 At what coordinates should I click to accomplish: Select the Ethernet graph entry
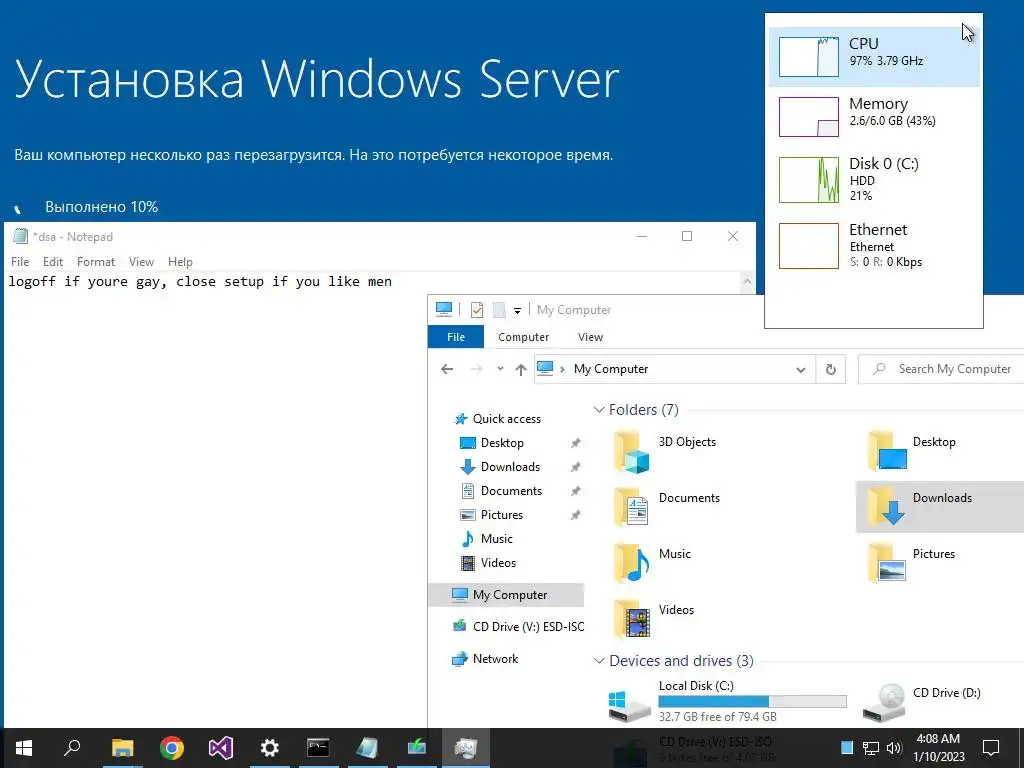[874, 246]
